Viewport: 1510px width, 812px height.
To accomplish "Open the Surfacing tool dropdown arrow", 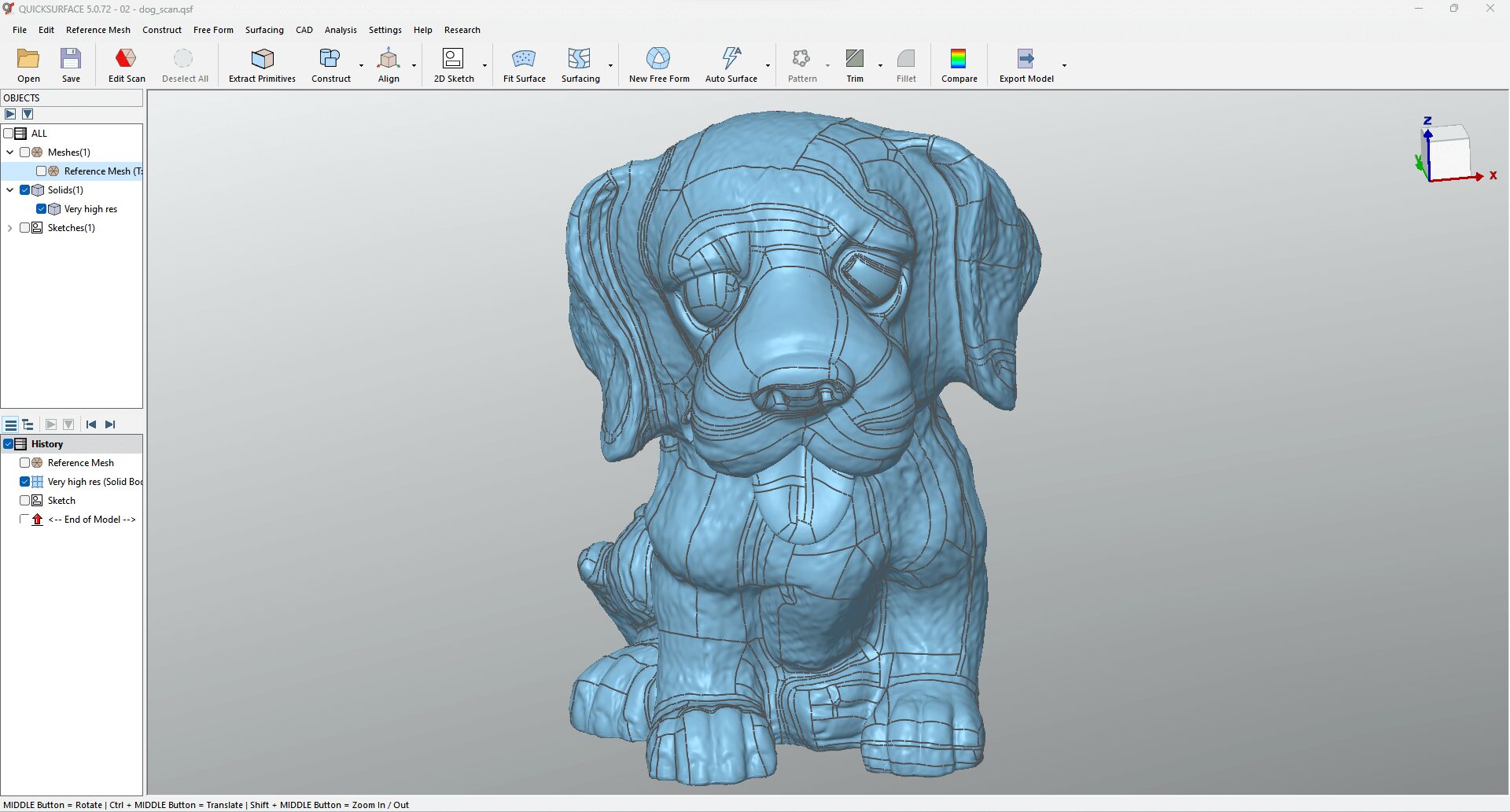I will 610,66.
